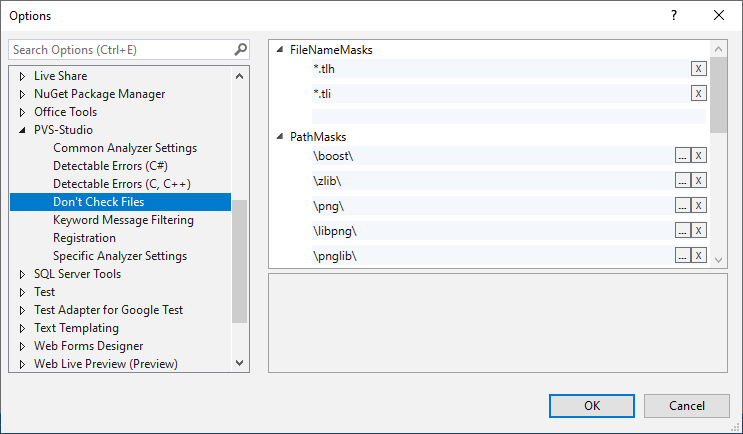The image size is (743, 434).
Task: Delete the *.tli mask with its X button
Action: pos(699,93)
